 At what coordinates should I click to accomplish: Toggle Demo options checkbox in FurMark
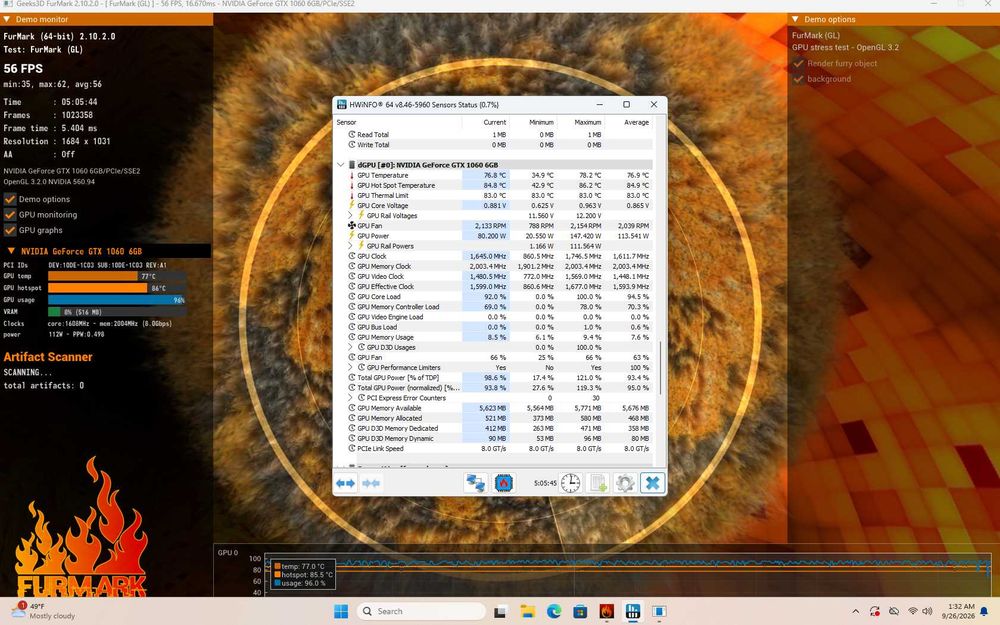[x=10, y=199]
